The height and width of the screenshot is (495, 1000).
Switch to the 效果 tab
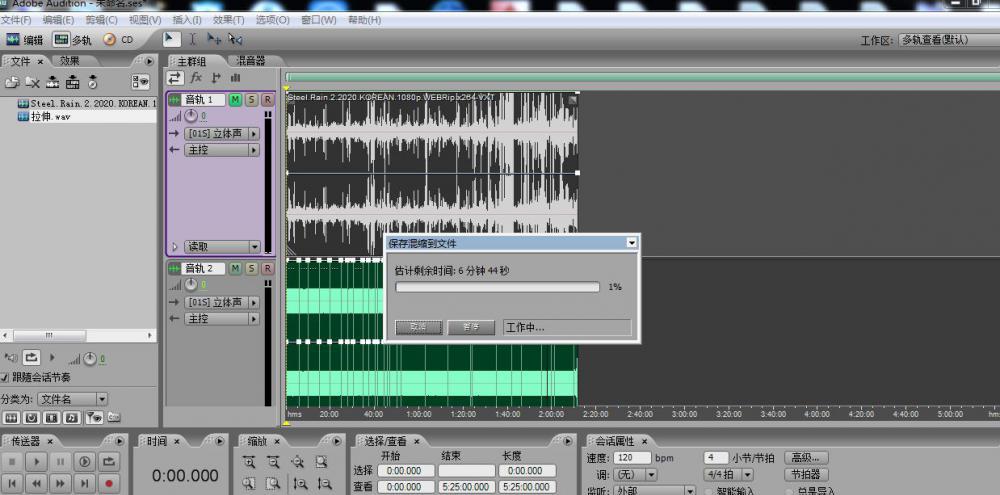pos(70,61)
